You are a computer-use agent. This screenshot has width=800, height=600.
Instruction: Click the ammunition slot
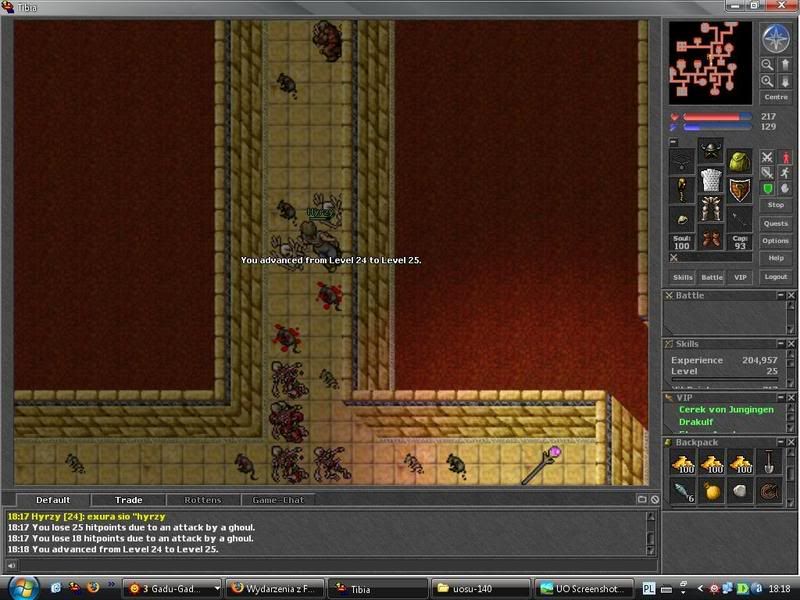739,219
